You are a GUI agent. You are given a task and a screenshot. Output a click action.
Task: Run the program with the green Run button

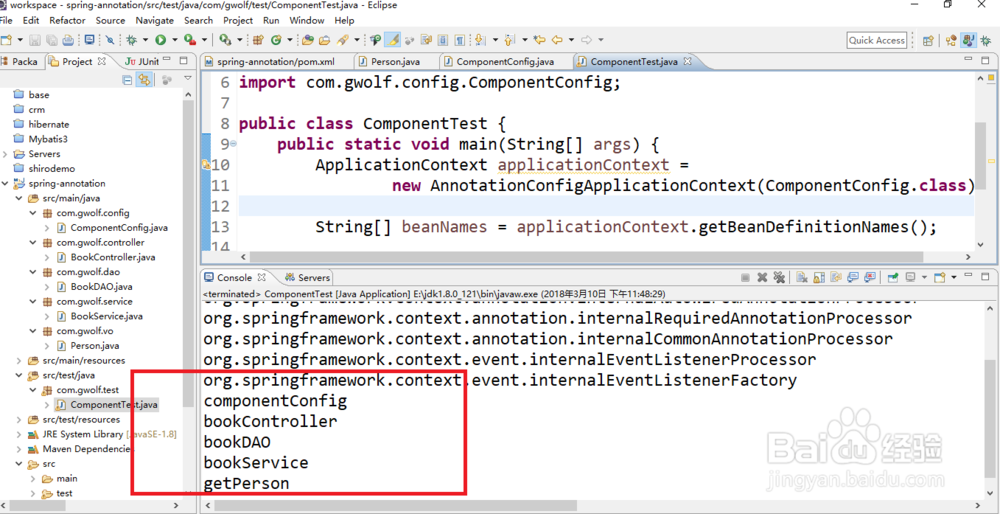pos(160,40)
